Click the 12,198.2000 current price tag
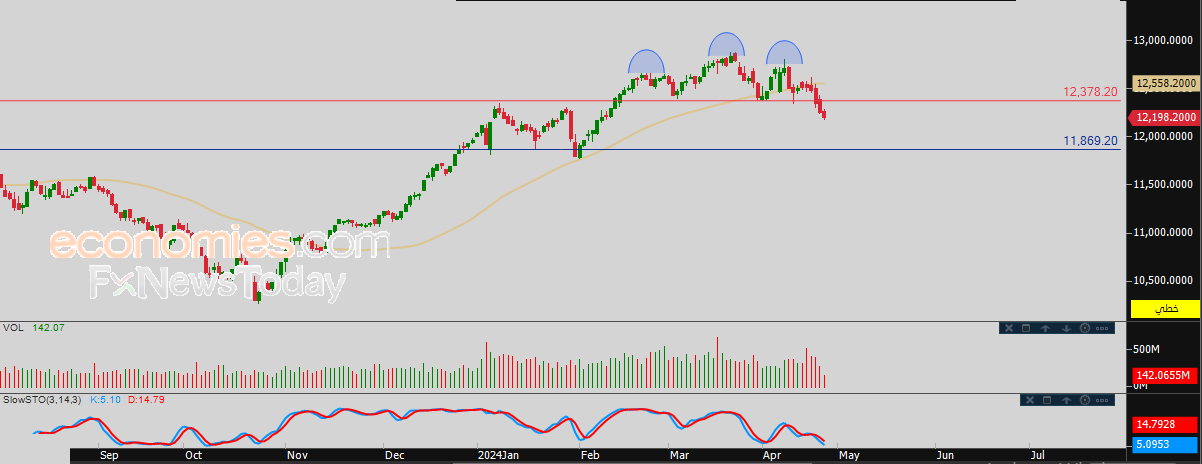 point(1165,118)
